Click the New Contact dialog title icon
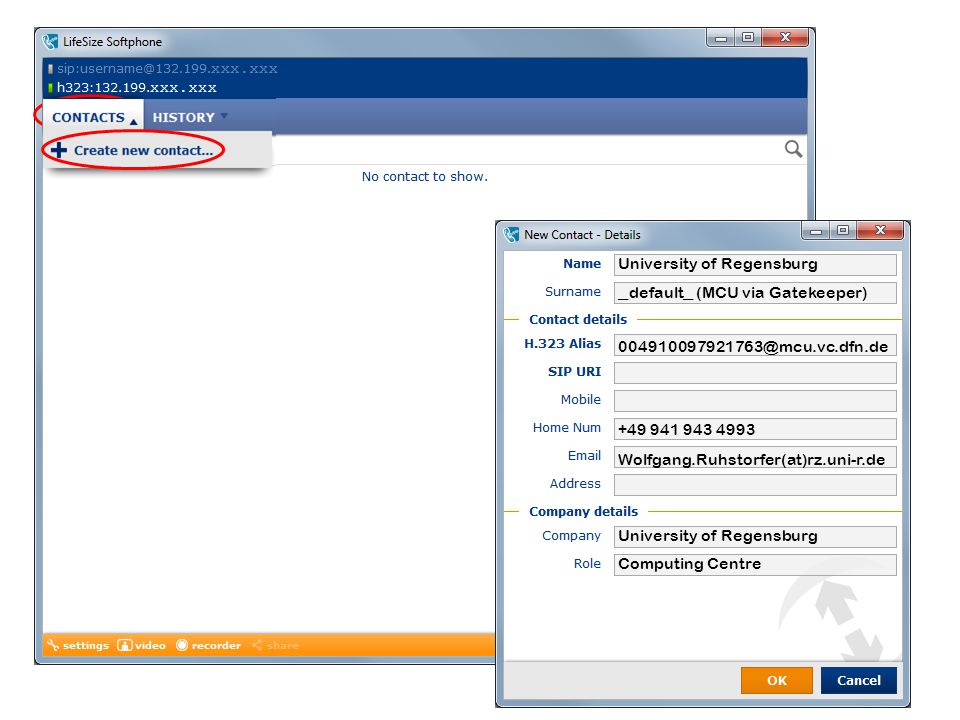This screenshot has width=960, height=720. [511, 234]
